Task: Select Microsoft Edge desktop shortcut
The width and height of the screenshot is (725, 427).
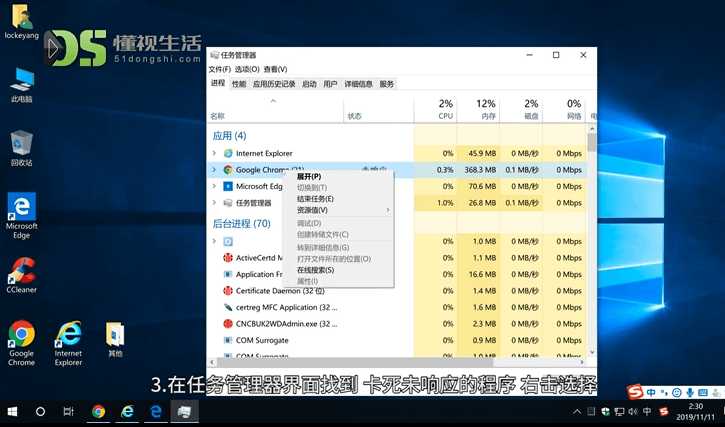Action: click(21, 216)
